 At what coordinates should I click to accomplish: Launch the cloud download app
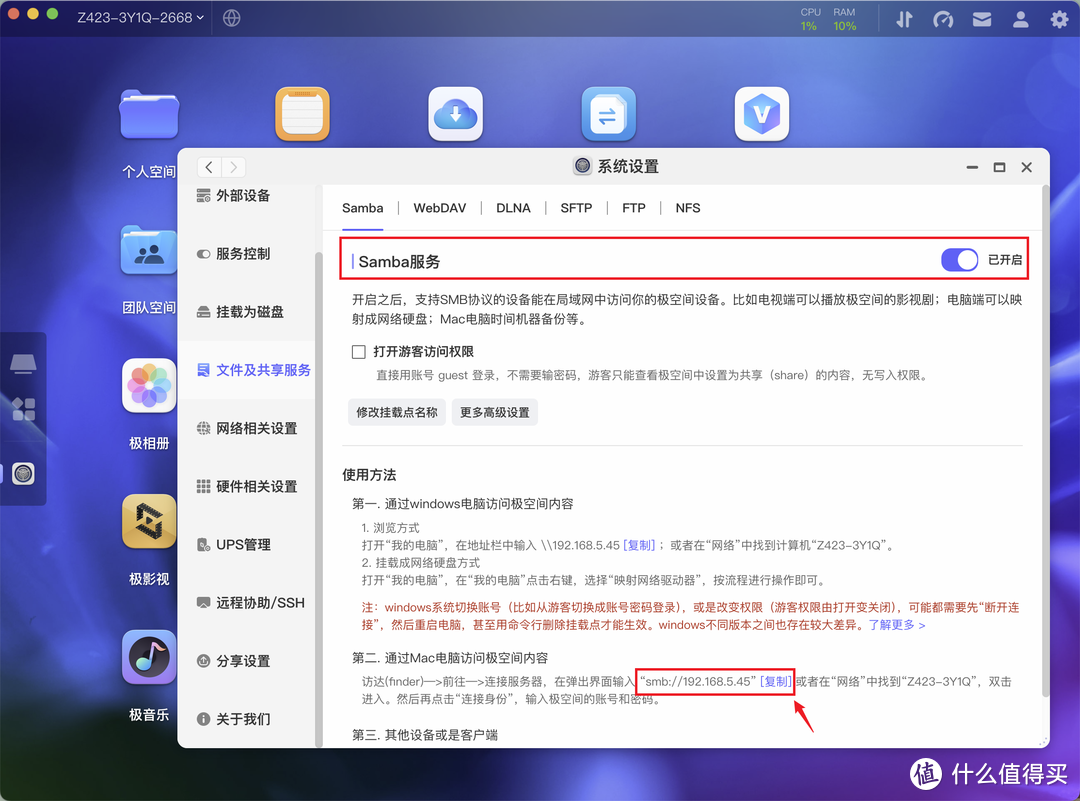455,113
